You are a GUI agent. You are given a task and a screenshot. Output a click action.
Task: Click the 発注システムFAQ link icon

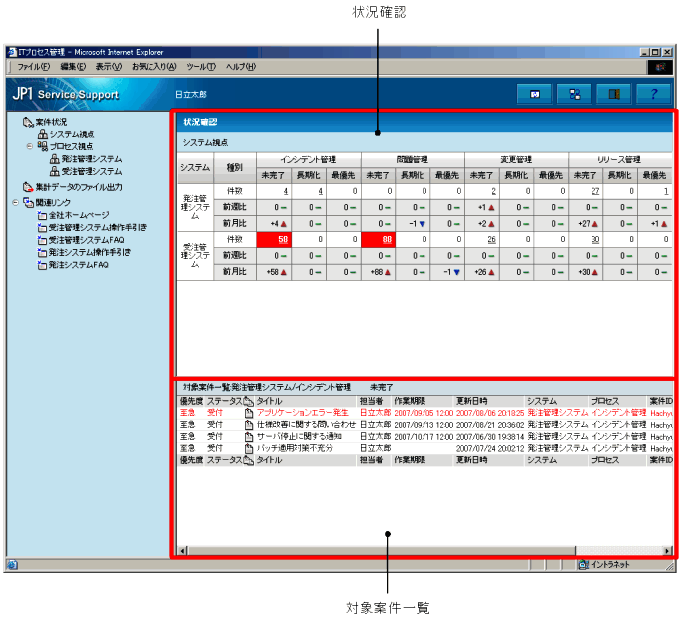[42, 265]
